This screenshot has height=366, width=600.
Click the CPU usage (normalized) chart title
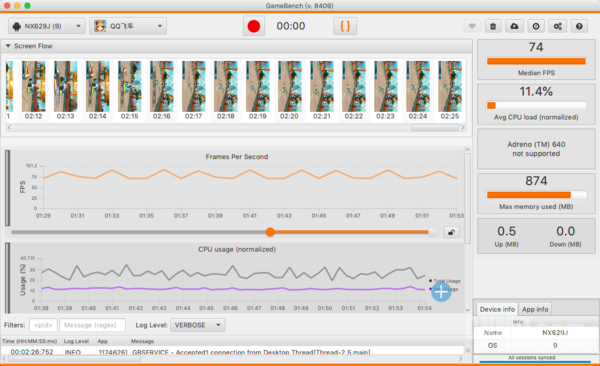(237, 249)
